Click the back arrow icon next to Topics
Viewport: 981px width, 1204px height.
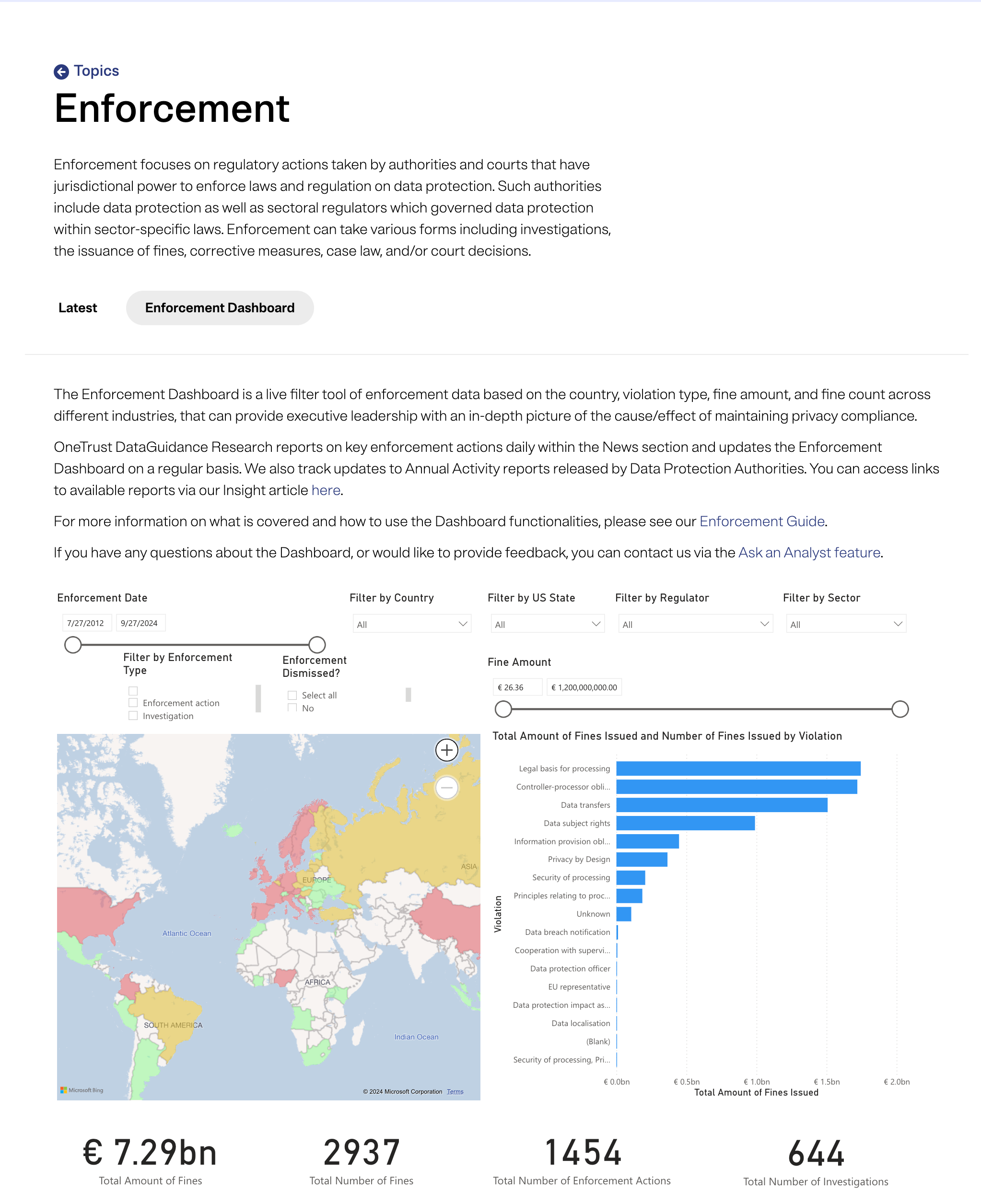tap(61, 71)
